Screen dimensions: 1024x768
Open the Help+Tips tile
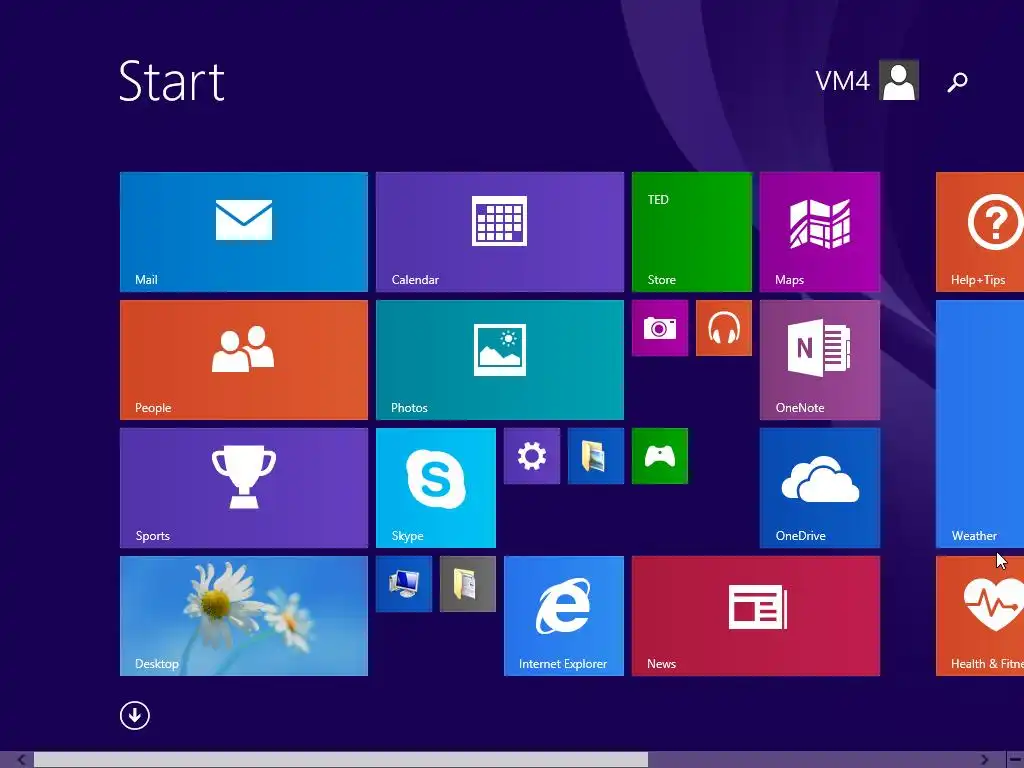(980, 232)
